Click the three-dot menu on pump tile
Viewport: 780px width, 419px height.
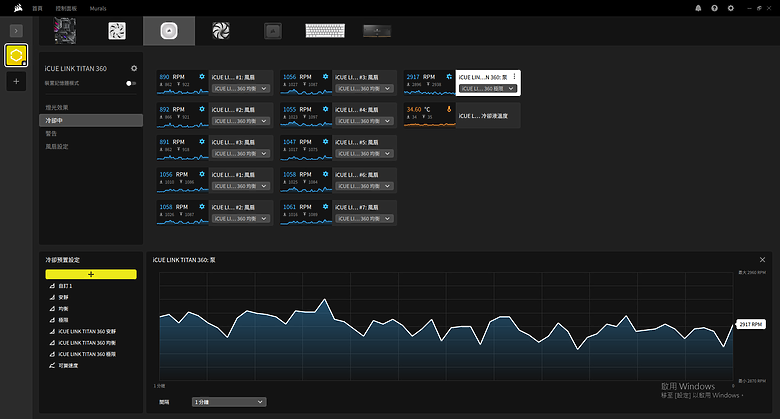514,76
